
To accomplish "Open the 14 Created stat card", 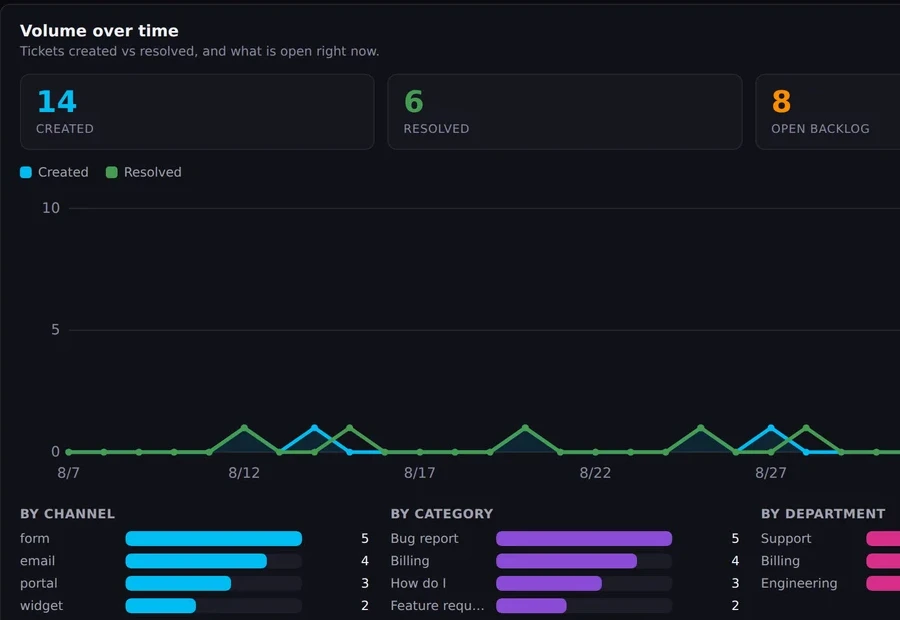I will (197, 112).
